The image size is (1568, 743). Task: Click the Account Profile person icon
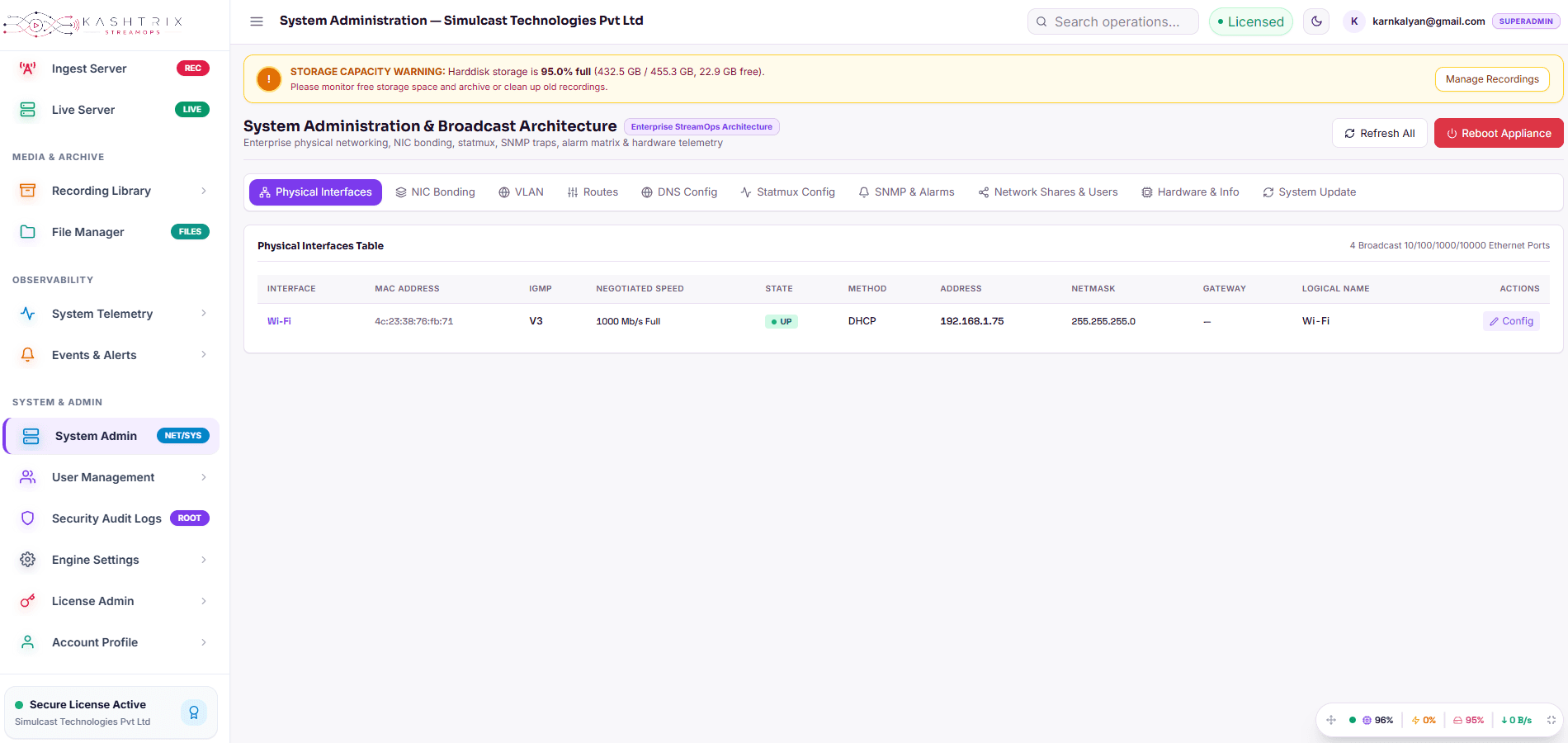coord(28,642)
